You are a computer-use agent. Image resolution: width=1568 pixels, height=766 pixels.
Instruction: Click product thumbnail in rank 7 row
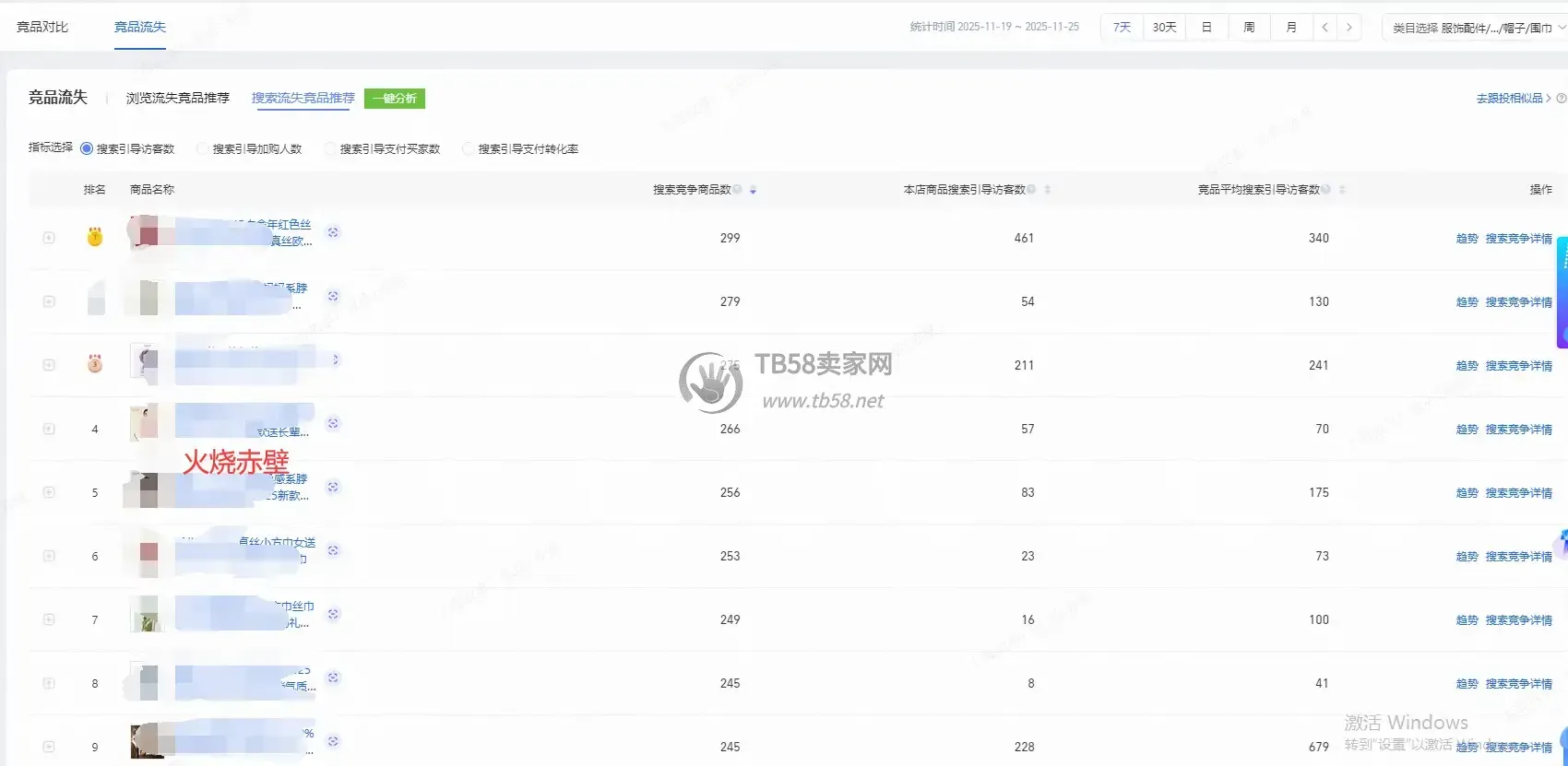click(148, 614)
